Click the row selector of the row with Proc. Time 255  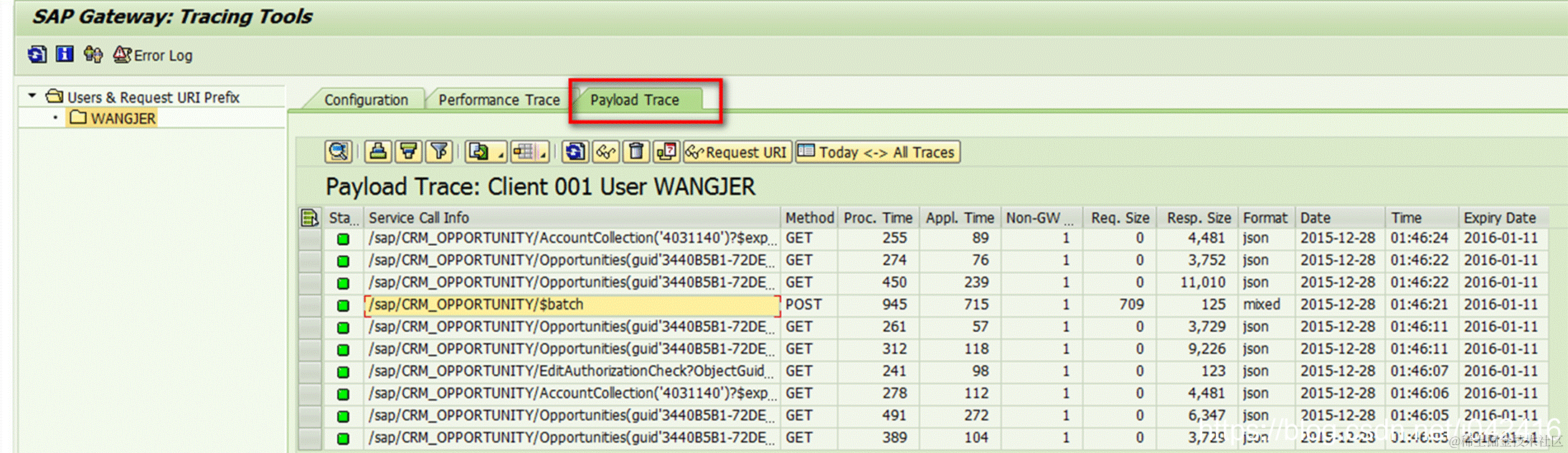[x=310, y=239]
